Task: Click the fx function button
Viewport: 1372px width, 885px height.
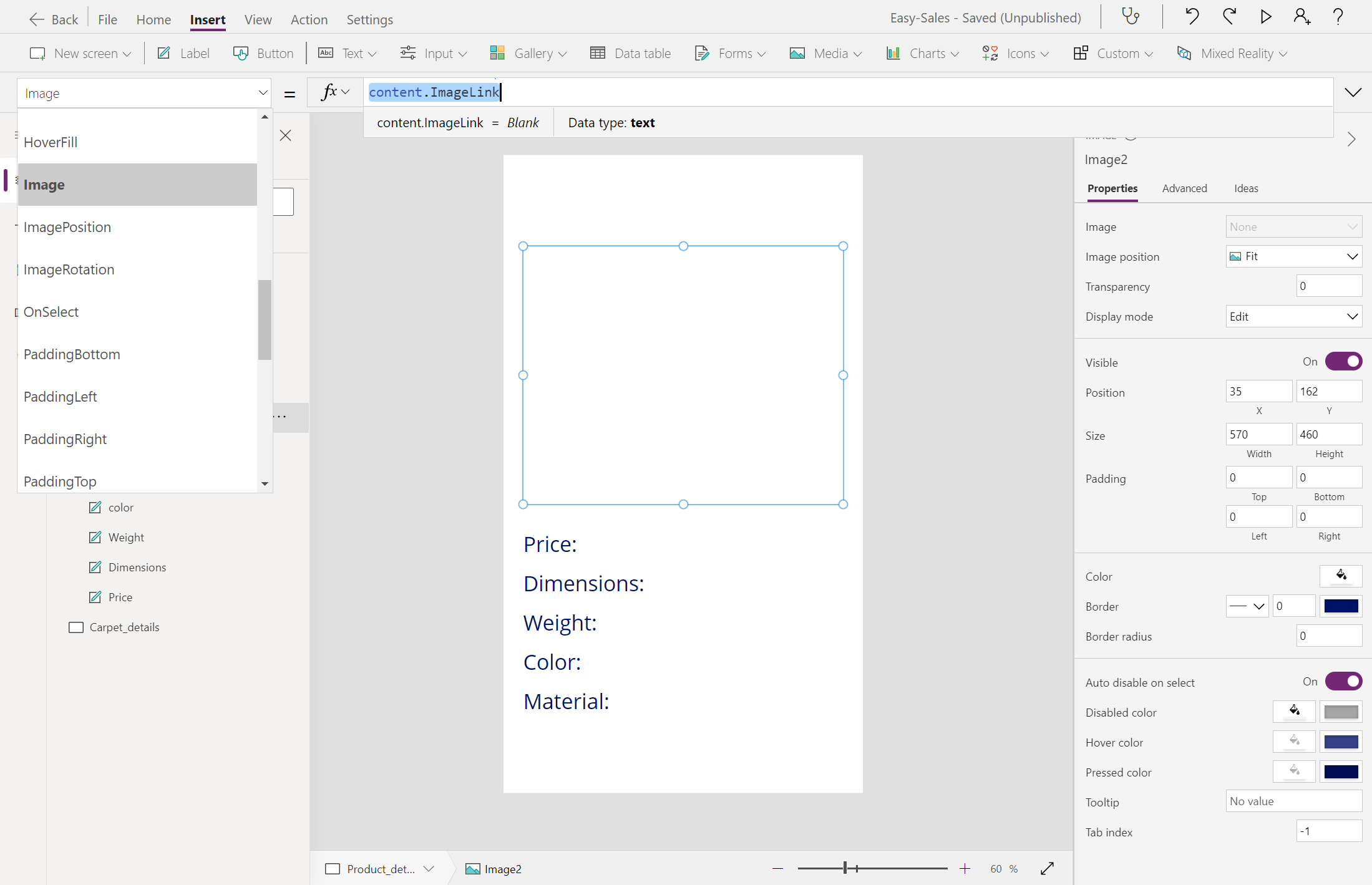Action: pyautogui.click(x=335, y=92)
